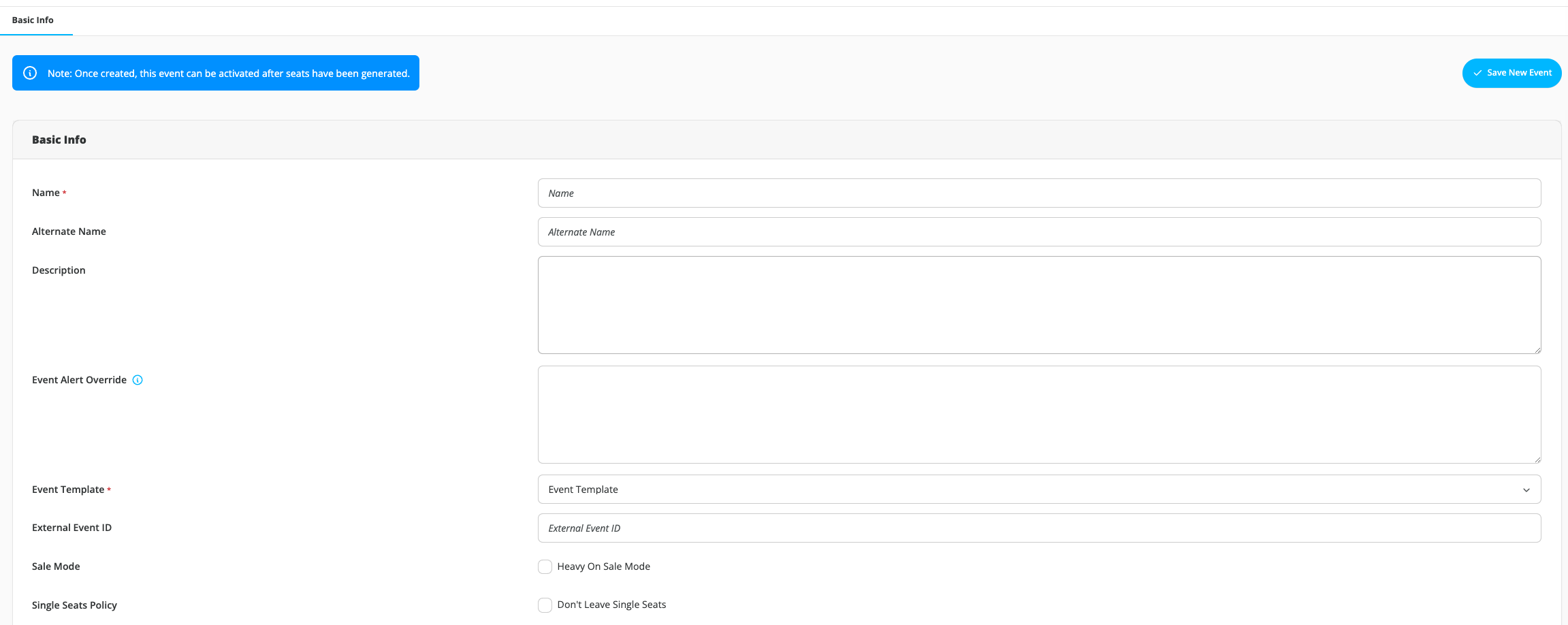Click the Name field label
Screen dimensions: 1568x625
[x=46, y=193]
